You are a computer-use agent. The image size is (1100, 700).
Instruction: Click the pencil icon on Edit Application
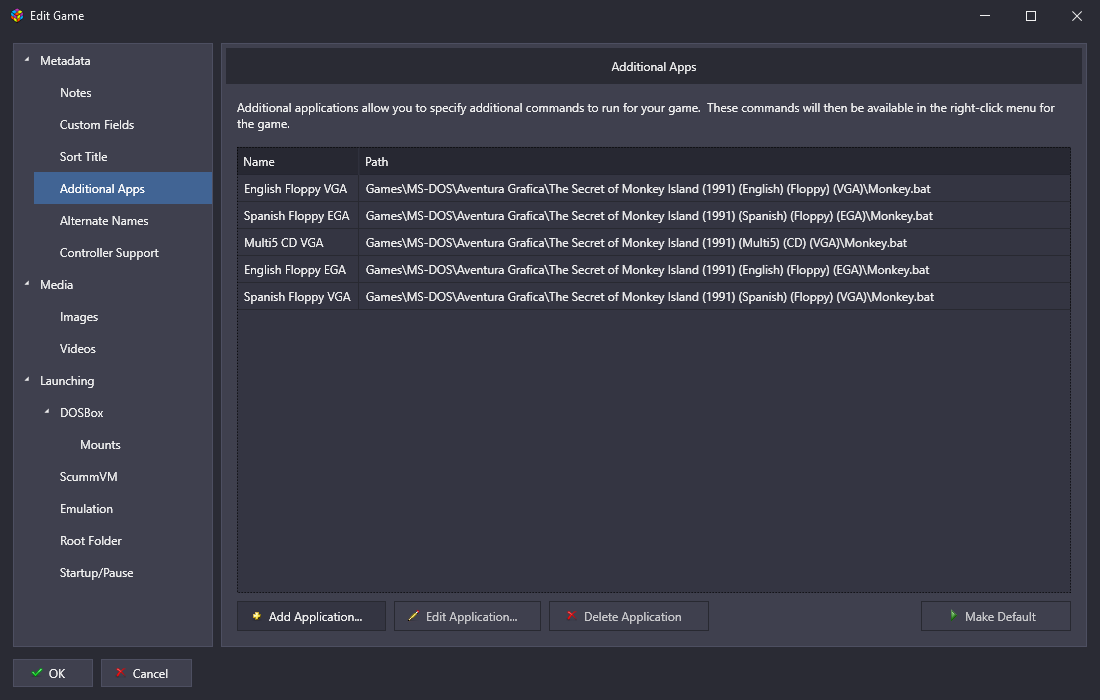(x=413, y=616)
